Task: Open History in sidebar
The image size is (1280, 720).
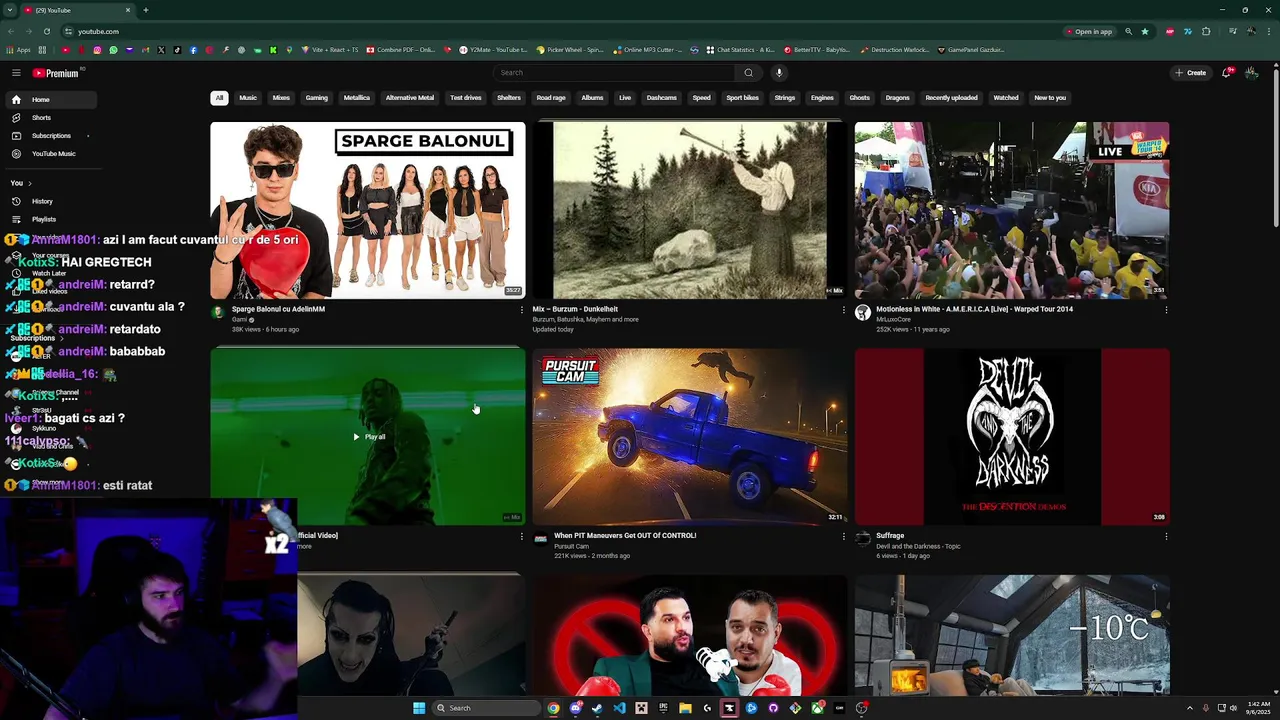Action: [50, 201]
